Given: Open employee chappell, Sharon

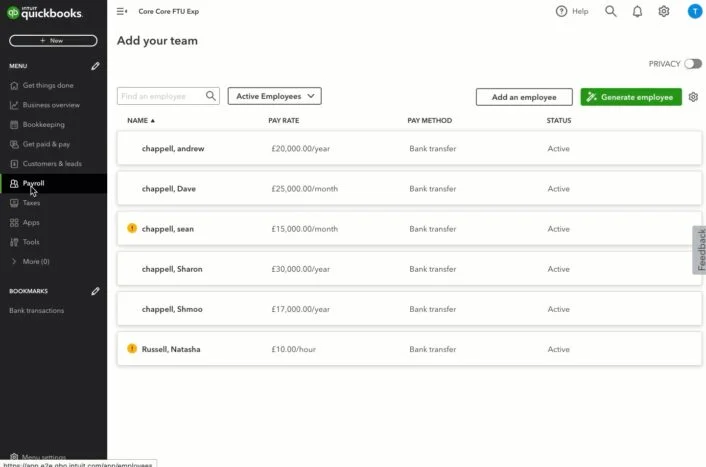Looking at the screenshot, I should (x=172, y=268).
